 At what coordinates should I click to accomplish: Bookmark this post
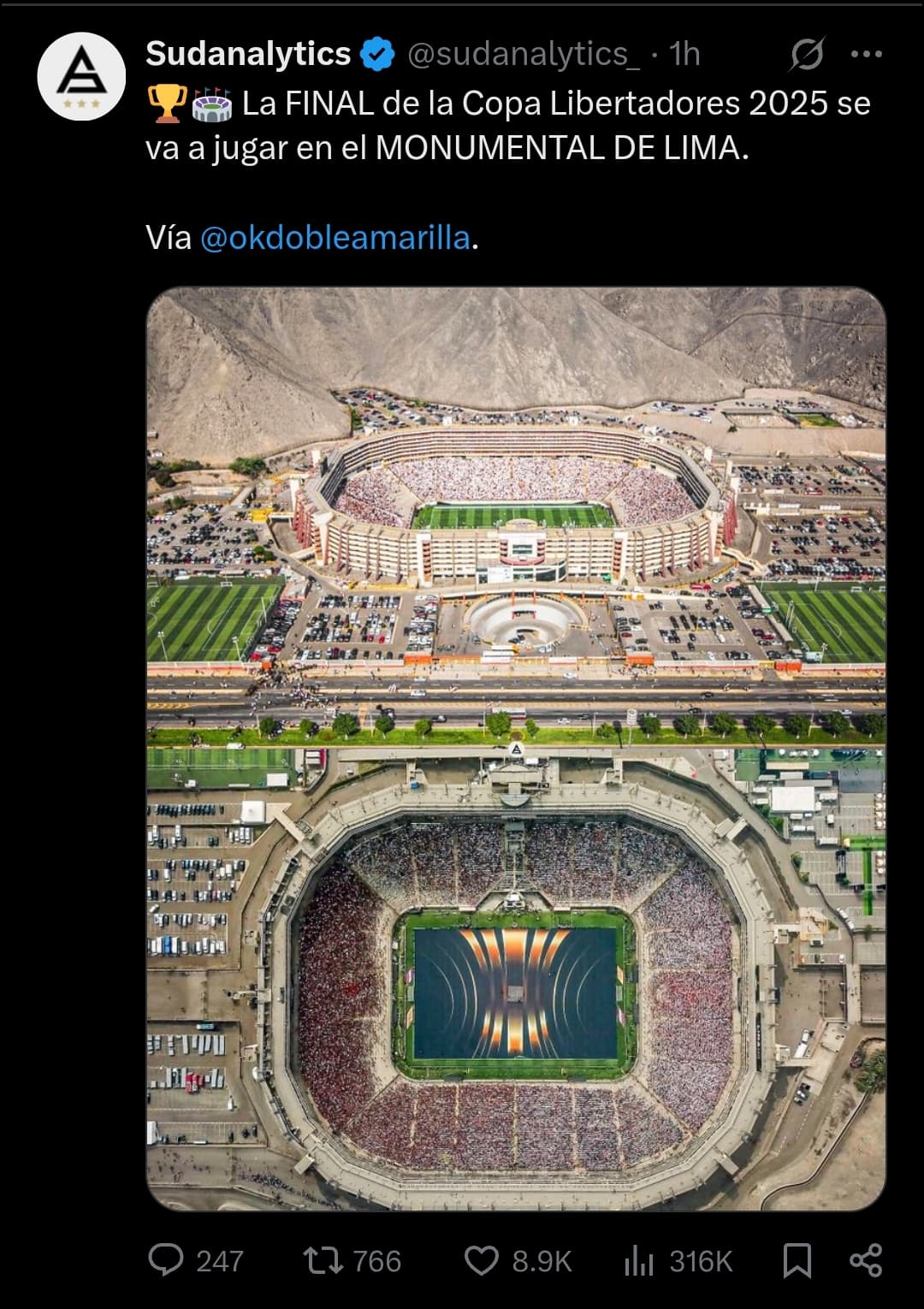[797, 1260]
